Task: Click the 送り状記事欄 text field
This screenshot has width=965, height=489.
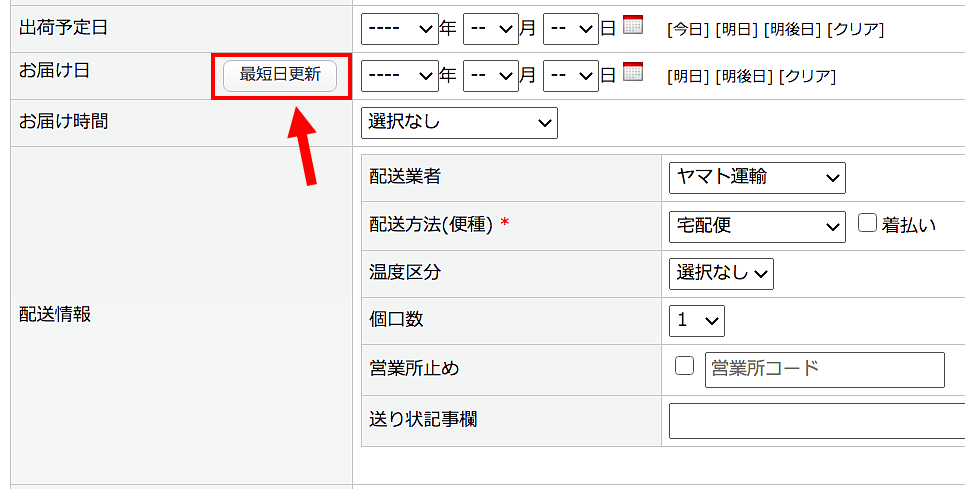Action: (816, 420)
